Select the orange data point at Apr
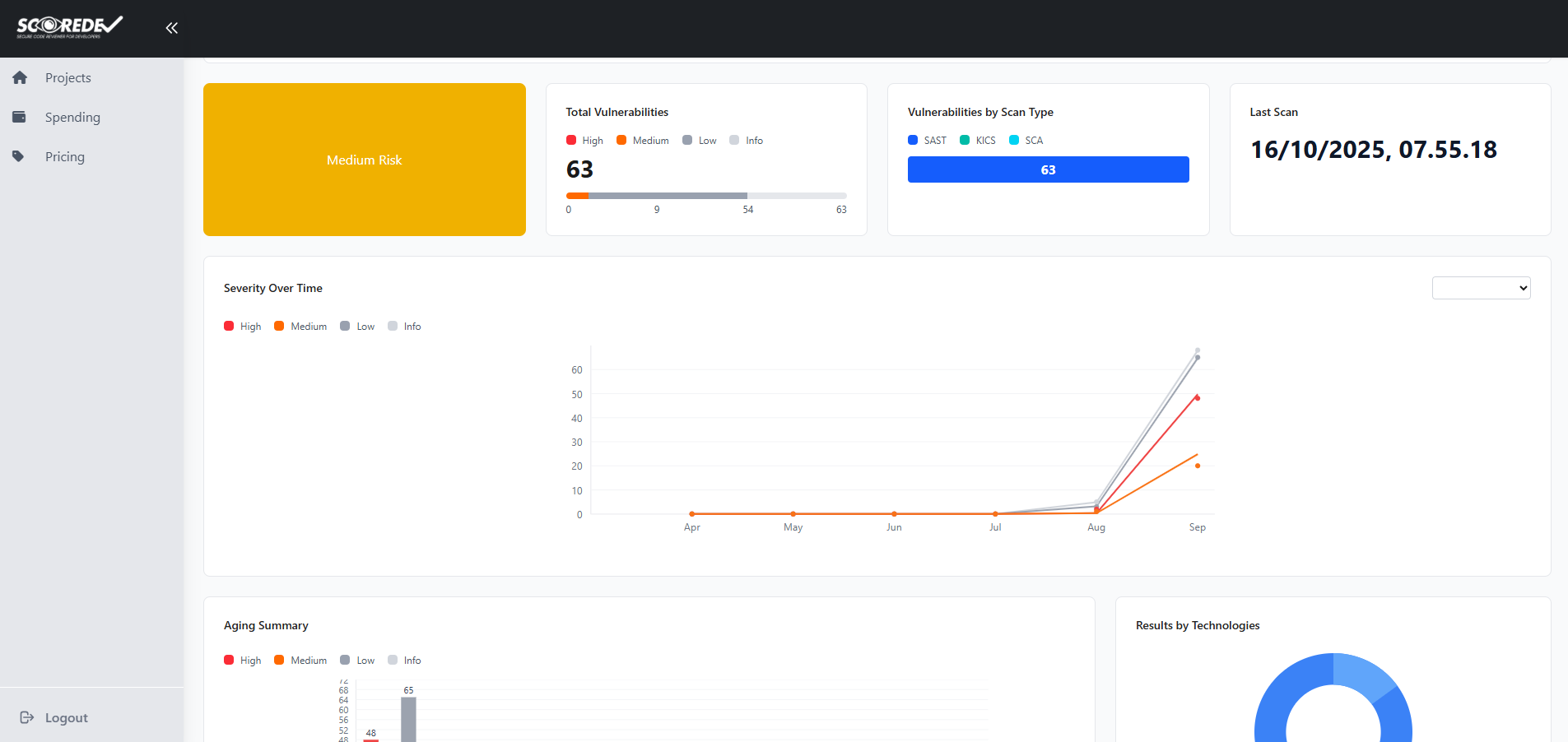The image size is (1568, 742). pos(692,514)
